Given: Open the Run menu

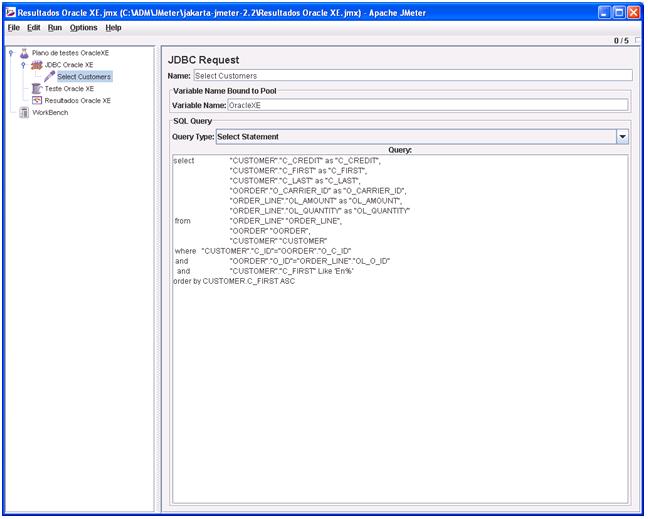Looking at the screenshot, I should point(55,27).
